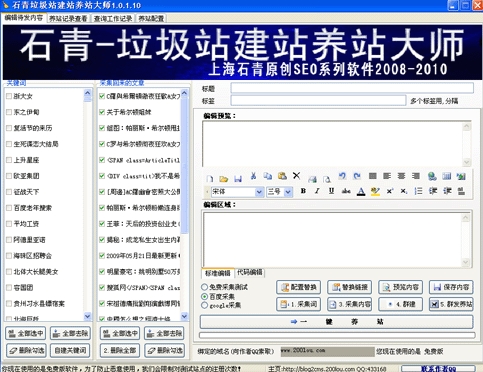Click keyword list scroll up arrow
The image size is (483, 372).
[x=87, y=93]
